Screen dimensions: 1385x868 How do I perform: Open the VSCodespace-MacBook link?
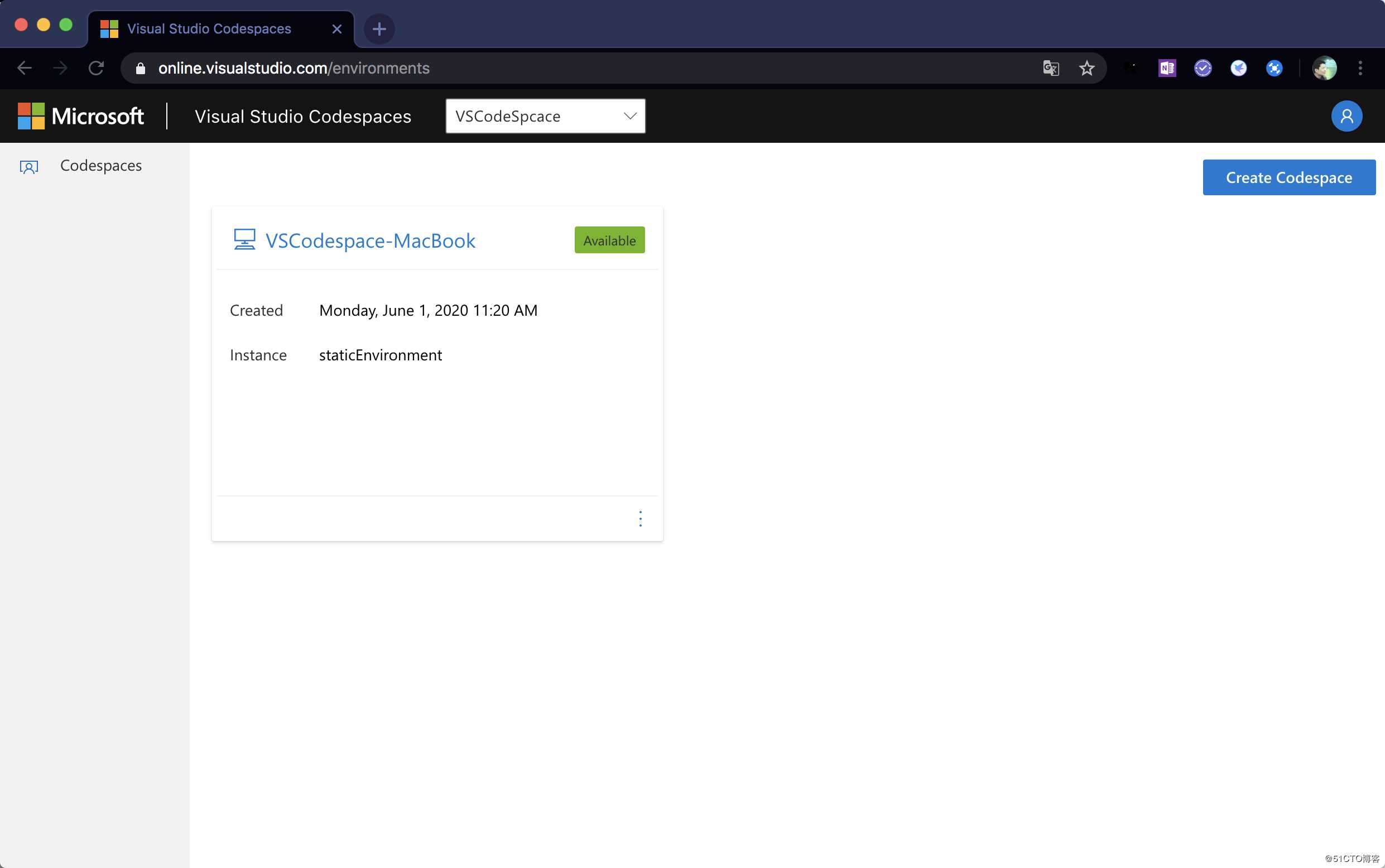[371, 240]
